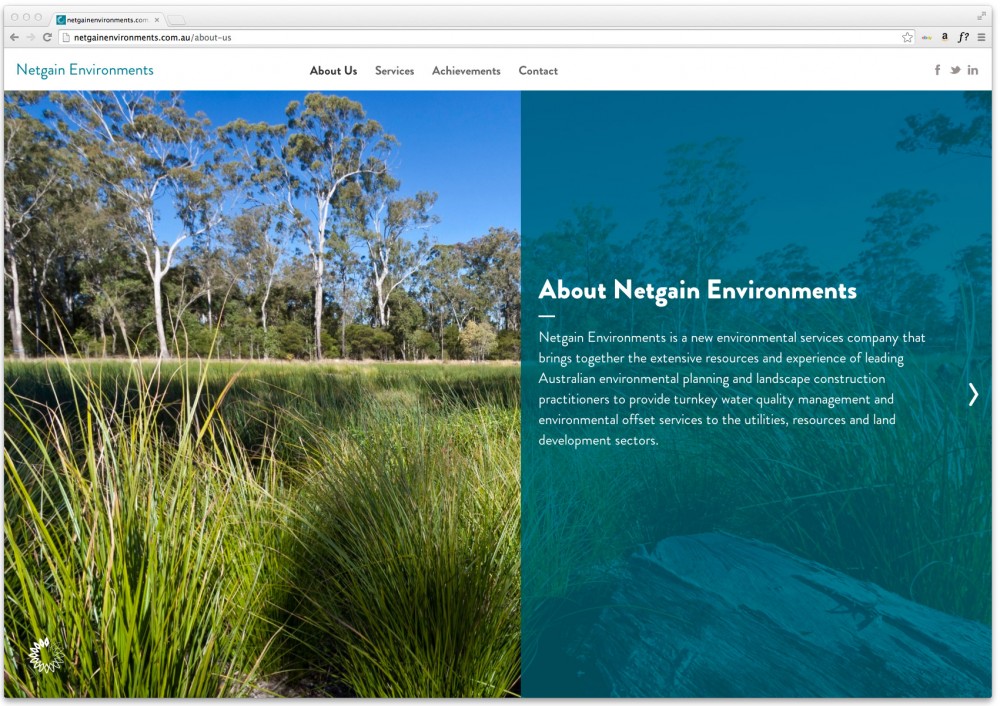Open a new tab beside netgainenvironments tab
1000x706 pixels.
(176, 20)
